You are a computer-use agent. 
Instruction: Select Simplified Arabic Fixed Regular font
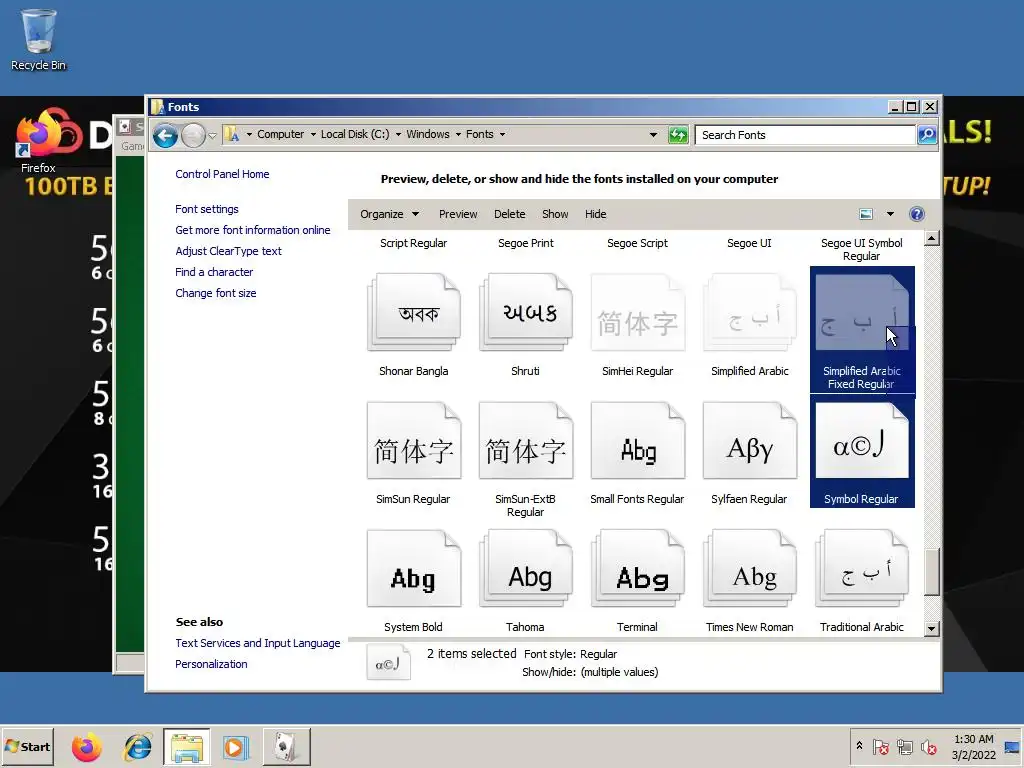point(862,329)
